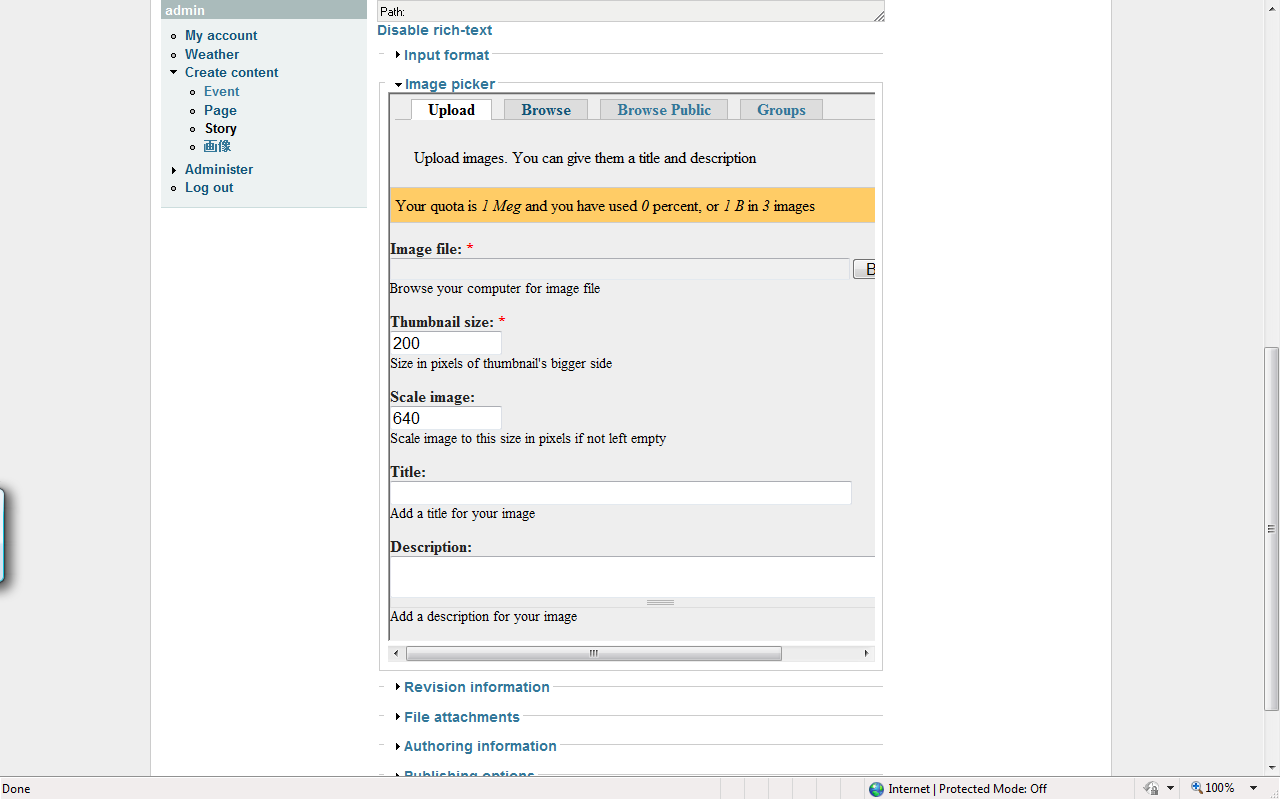Expand the File attachments section
Screen dimensions: 1280x800
[461, 717]
